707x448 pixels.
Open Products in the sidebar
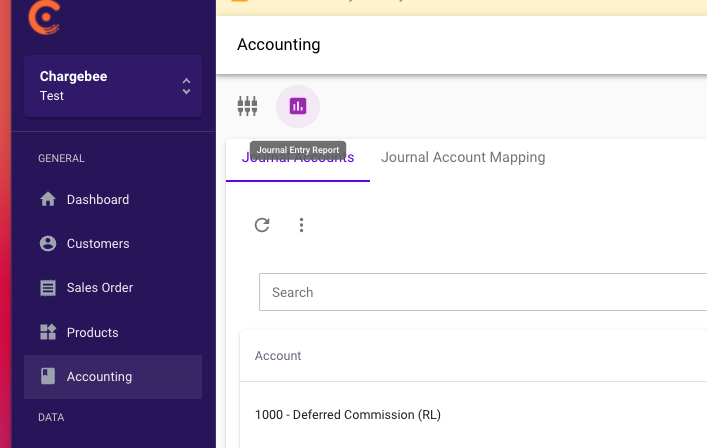point(113,332)
